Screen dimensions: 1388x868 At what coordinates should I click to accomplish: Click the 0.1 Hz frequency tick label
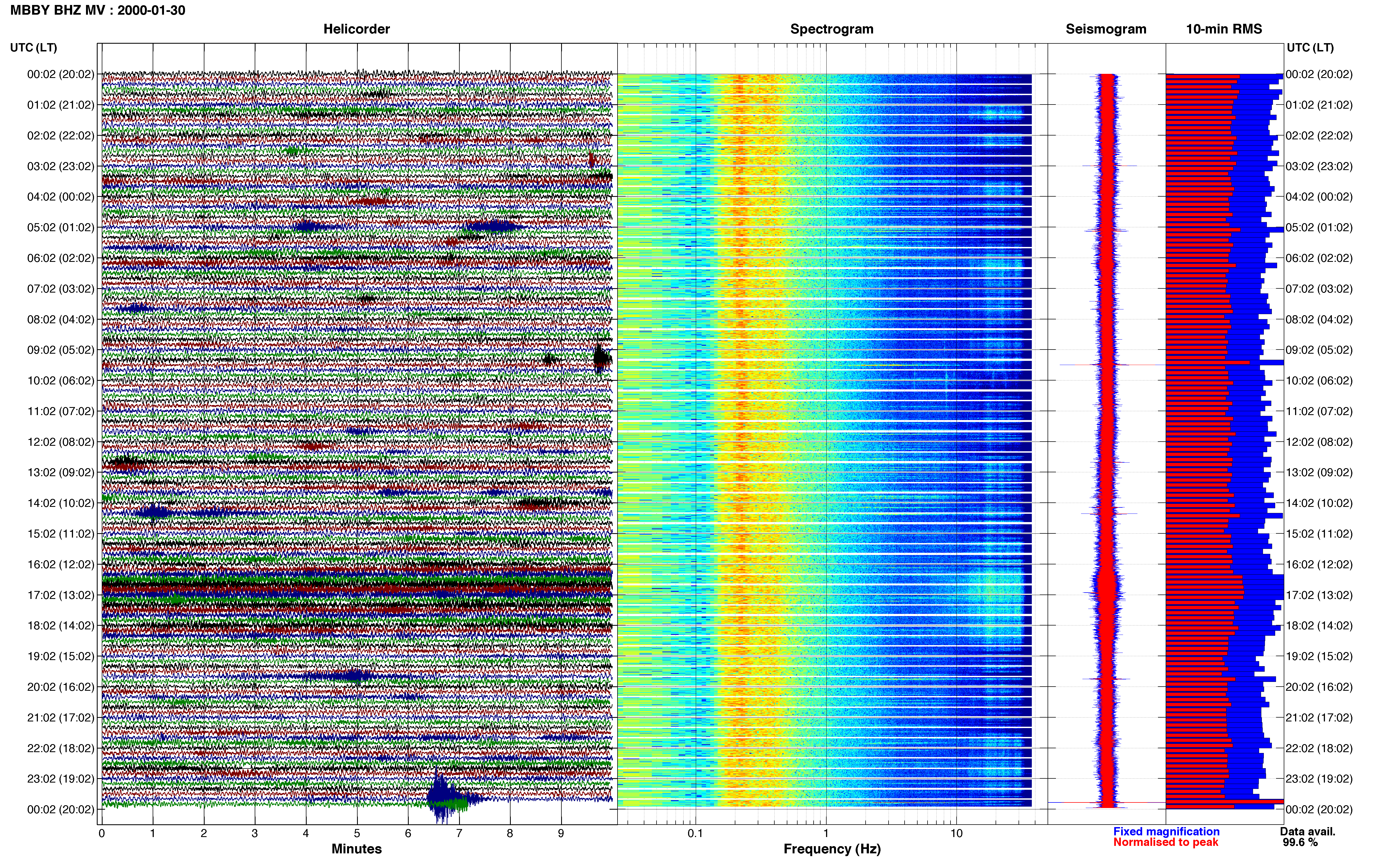point(695,833)
